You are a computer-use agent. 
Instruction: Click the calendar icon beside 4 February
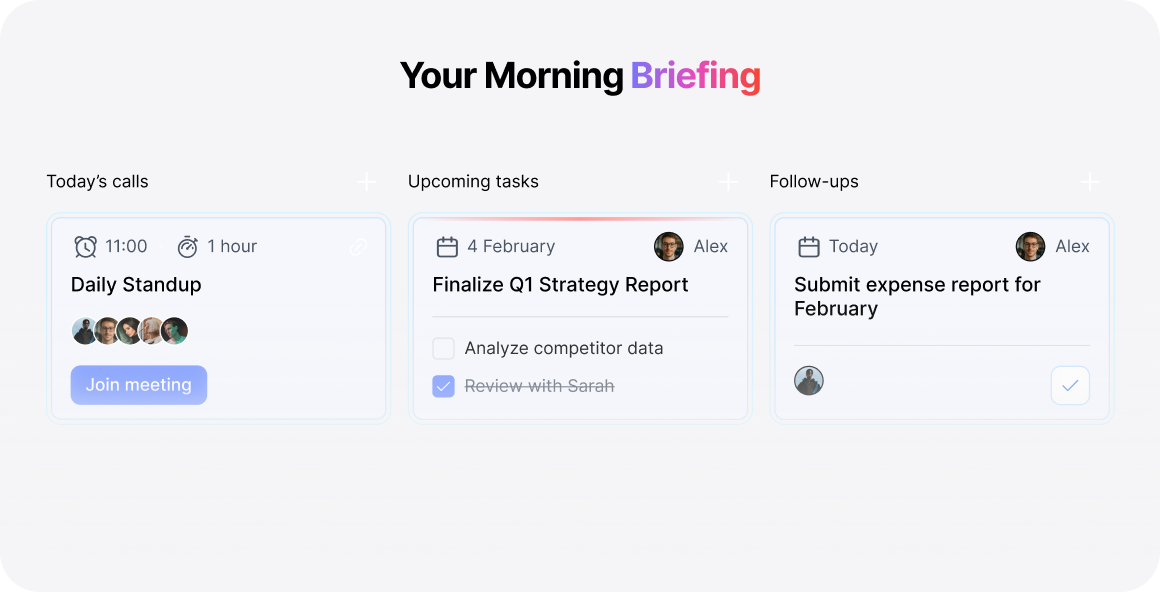pos(447,246)
